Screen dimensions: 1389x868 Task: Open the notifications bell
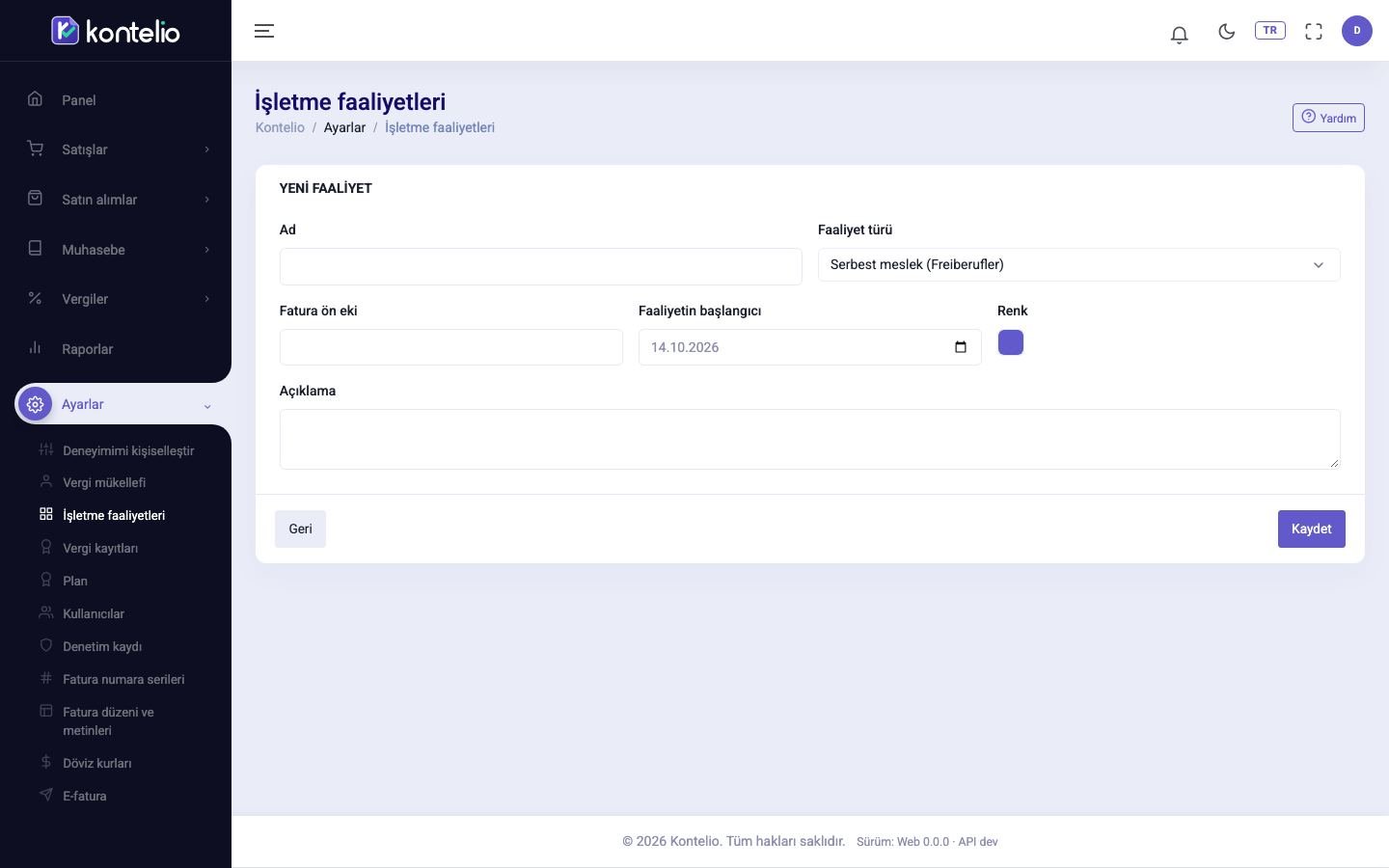(1179, 34)
